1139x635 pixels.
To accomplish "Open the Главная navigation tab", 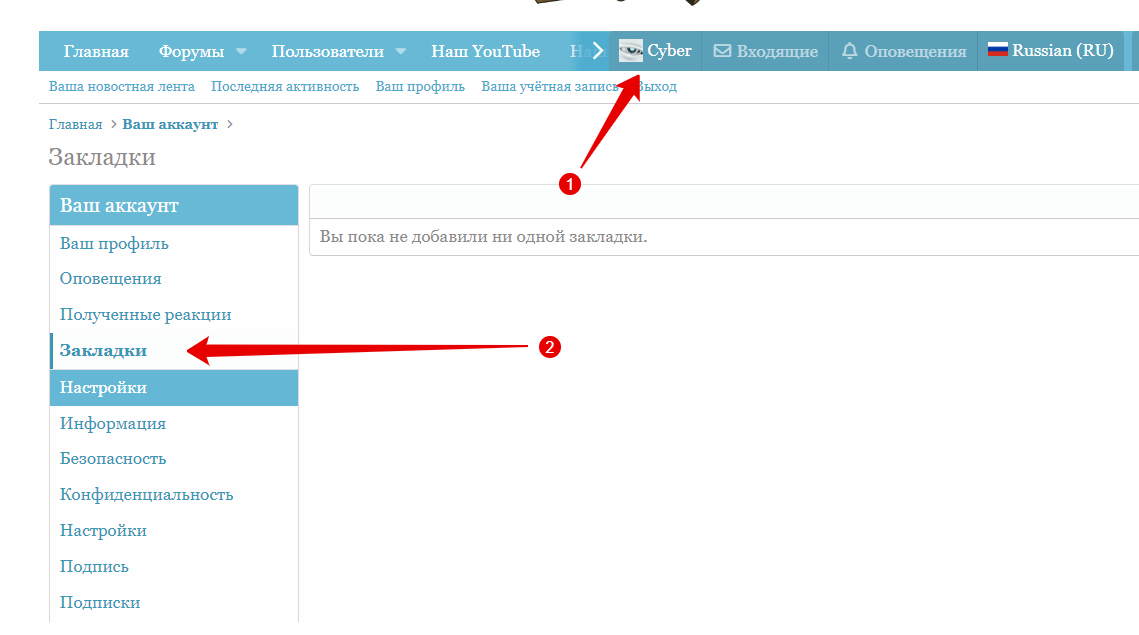I will 96,51.
